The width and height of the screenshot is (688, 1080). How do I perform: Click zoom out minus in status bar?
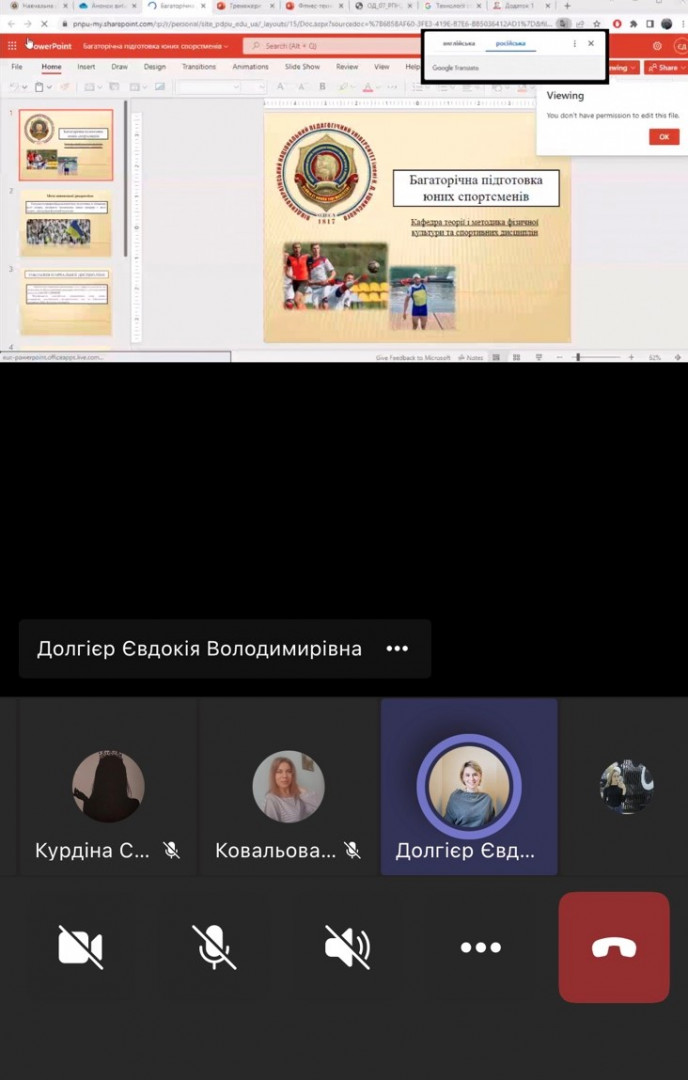click(559, 357)
